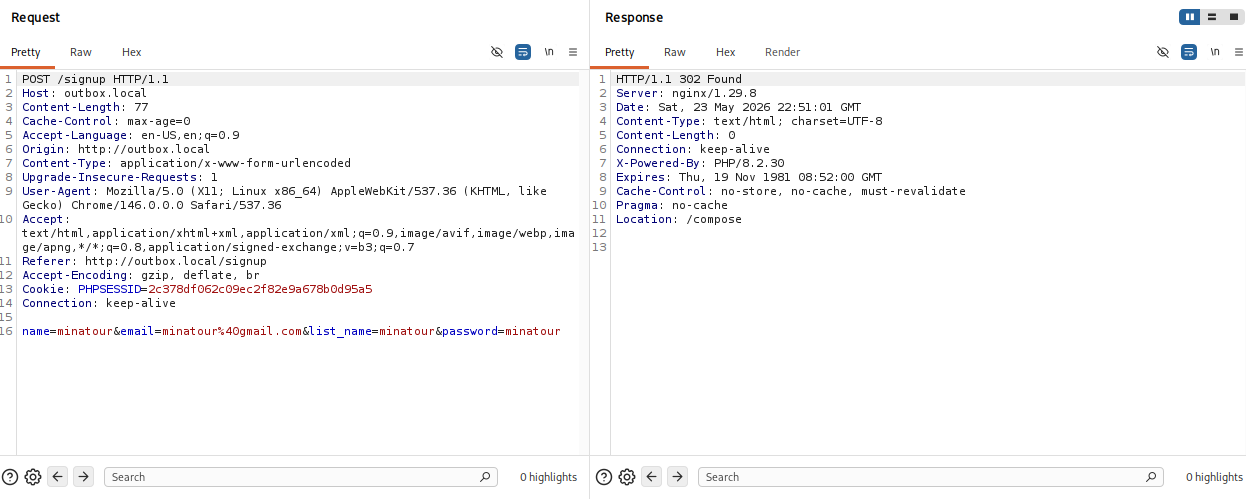Click the 'X-Powered-By: PHP/8.2.30' header
The height and width of the screenshot is (499, 1246).
click(700, 163)
